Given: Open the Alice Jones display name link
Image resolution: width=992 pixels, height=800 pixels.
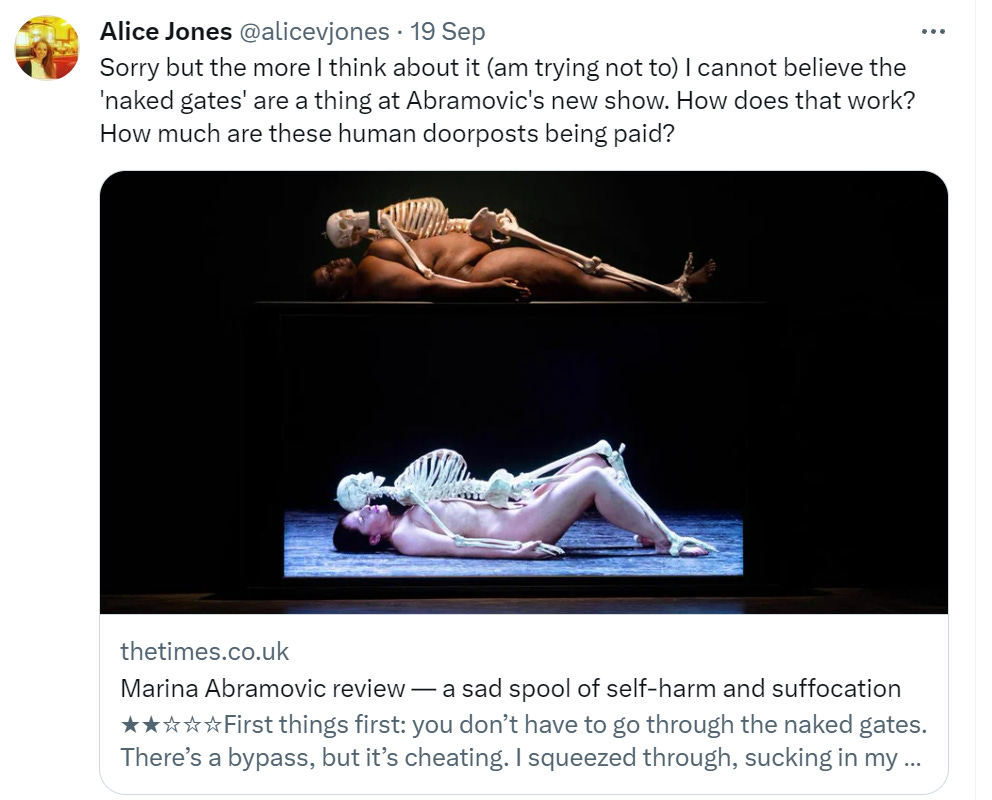Looking at the screenshot, I should [x=166, y=31].
